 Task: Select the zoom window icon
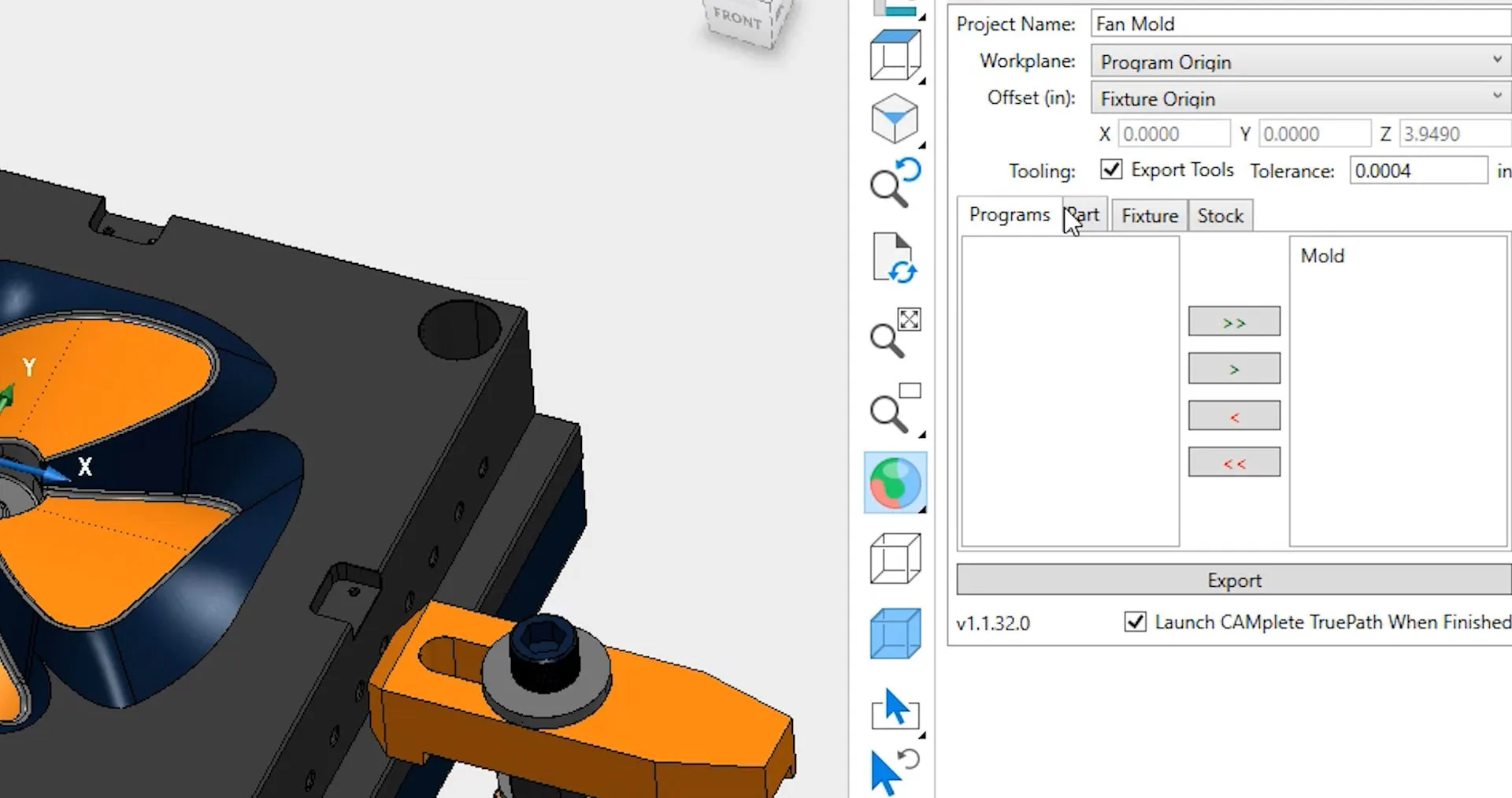coord(895,409)
